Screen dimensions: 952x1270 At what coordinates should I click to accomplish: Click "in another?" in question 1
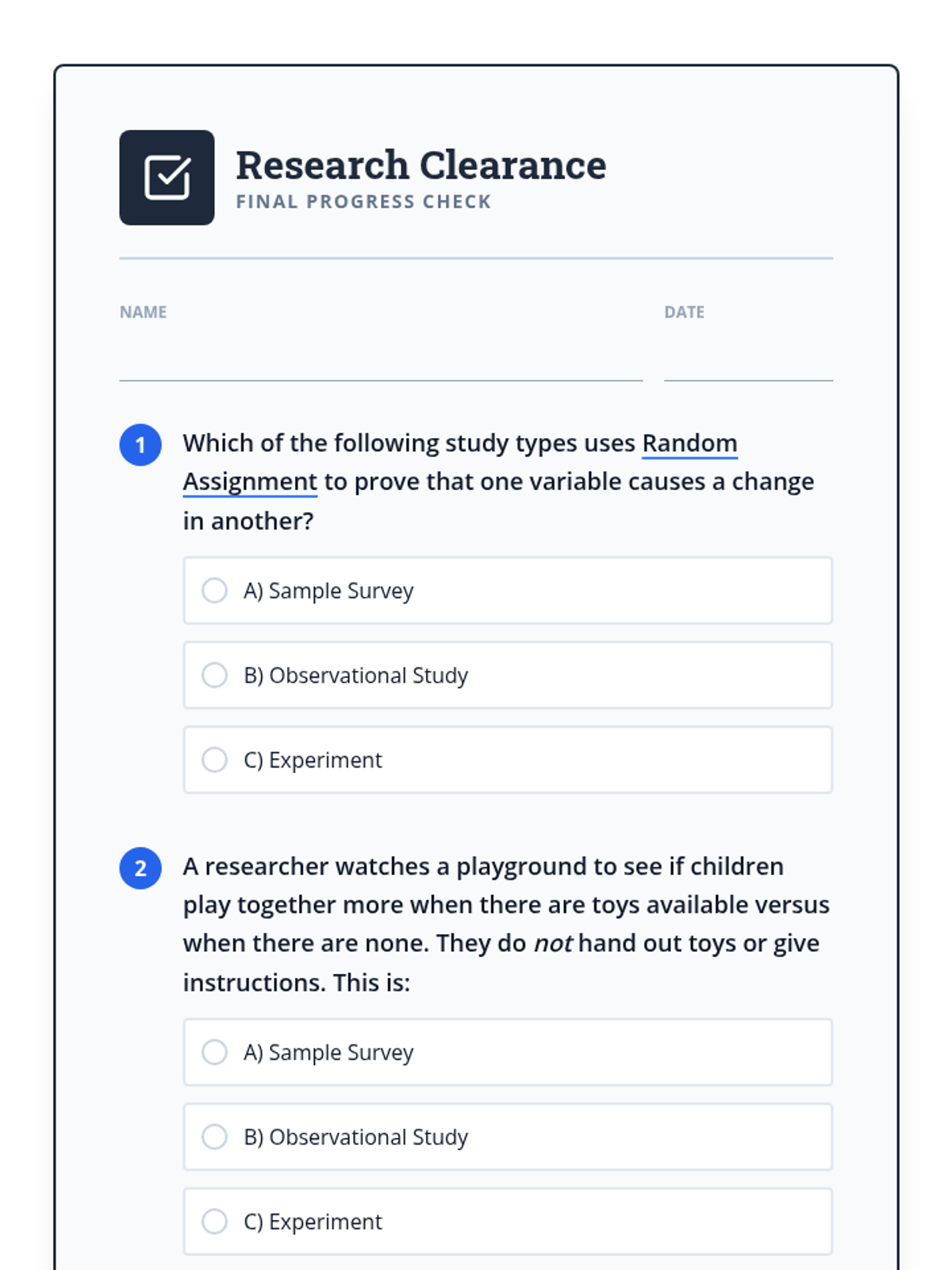[248, 521]
